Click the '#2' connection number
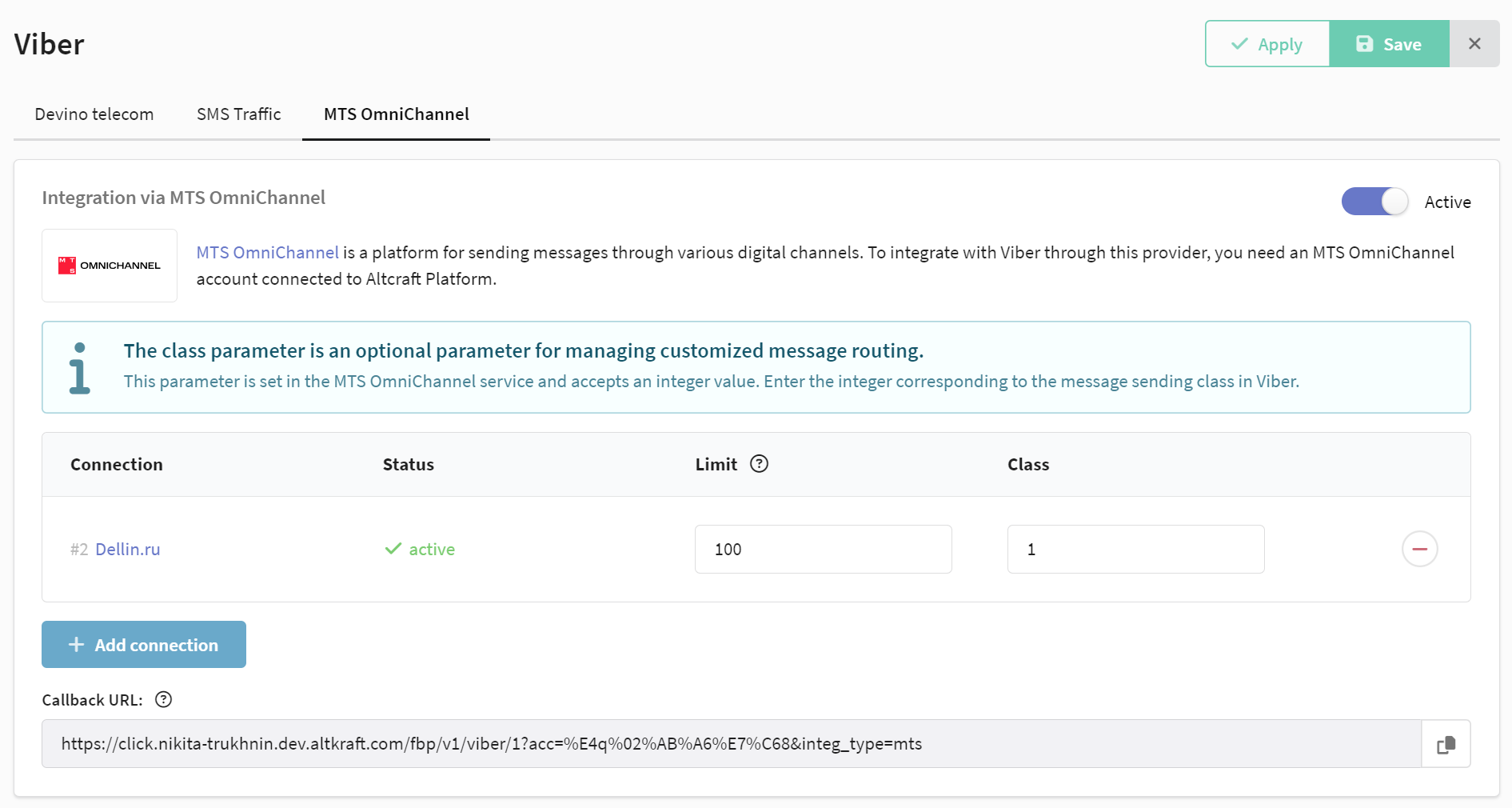This screenshot has width=1512, height=808. click(79, 550)
